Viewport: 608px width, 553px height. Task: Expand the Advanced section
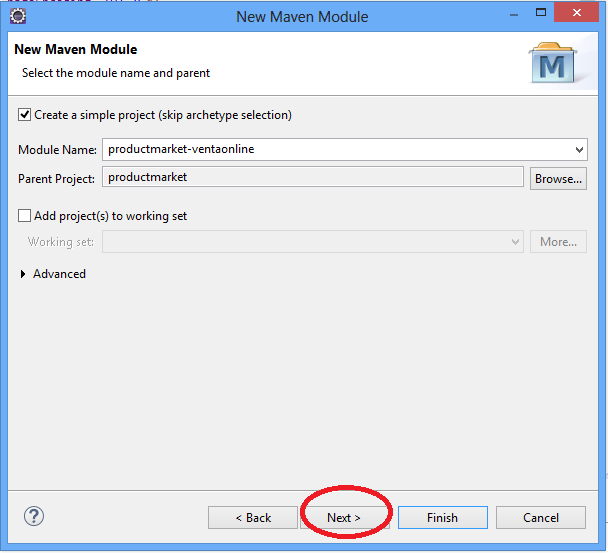pyautogui.click(x=23, y=274)
